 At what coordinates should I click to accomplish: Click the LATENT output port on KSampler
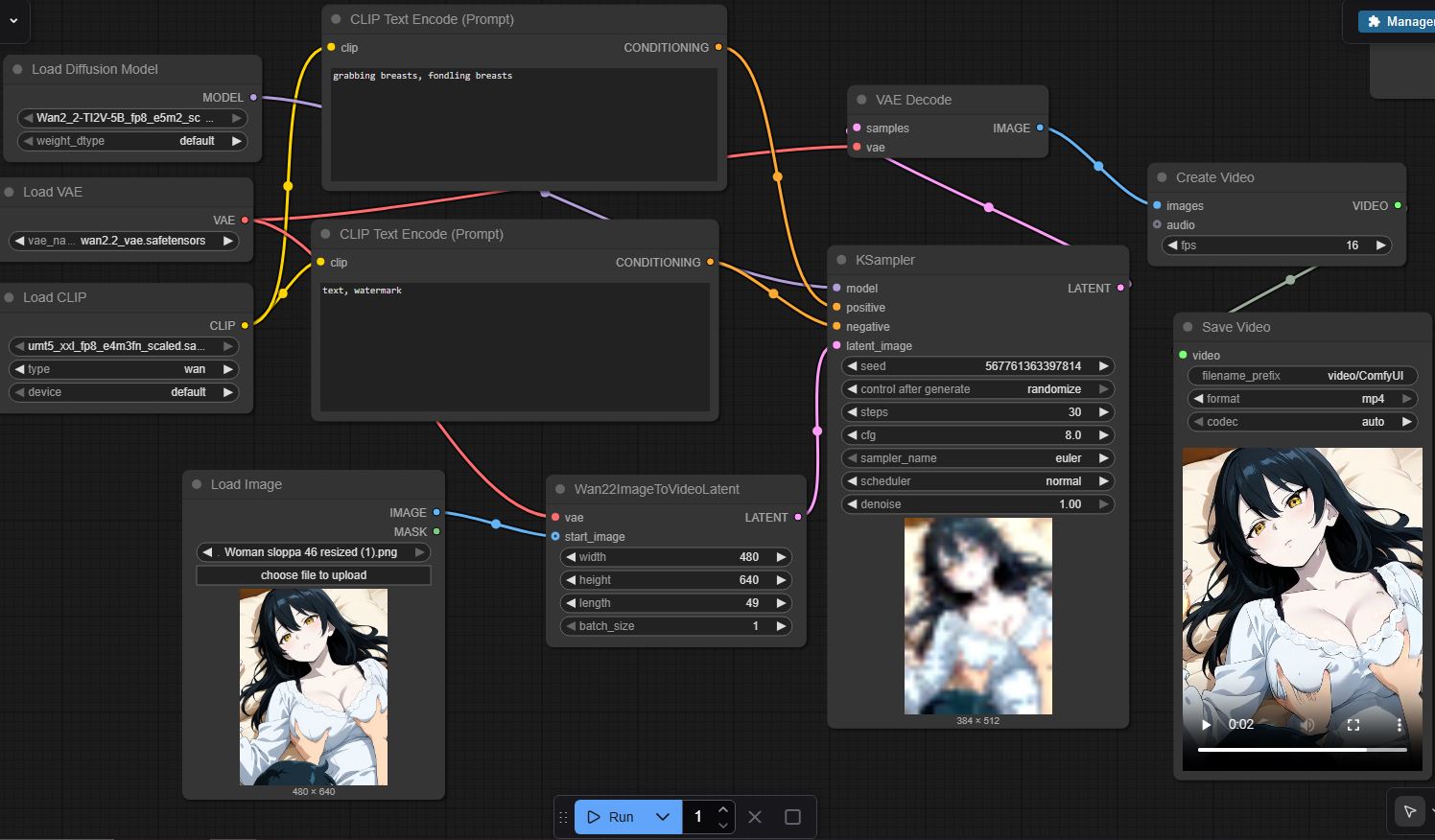click(x=1120, y=288)
